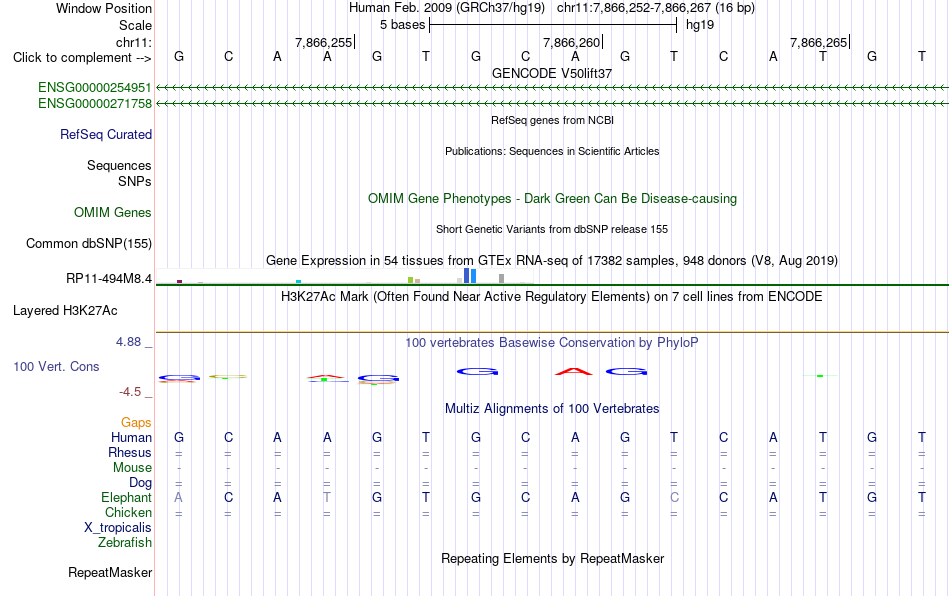Click the -4.5 PhyloP lower scale value
This screenshot has height=596, width=950.
coord(130,392)
